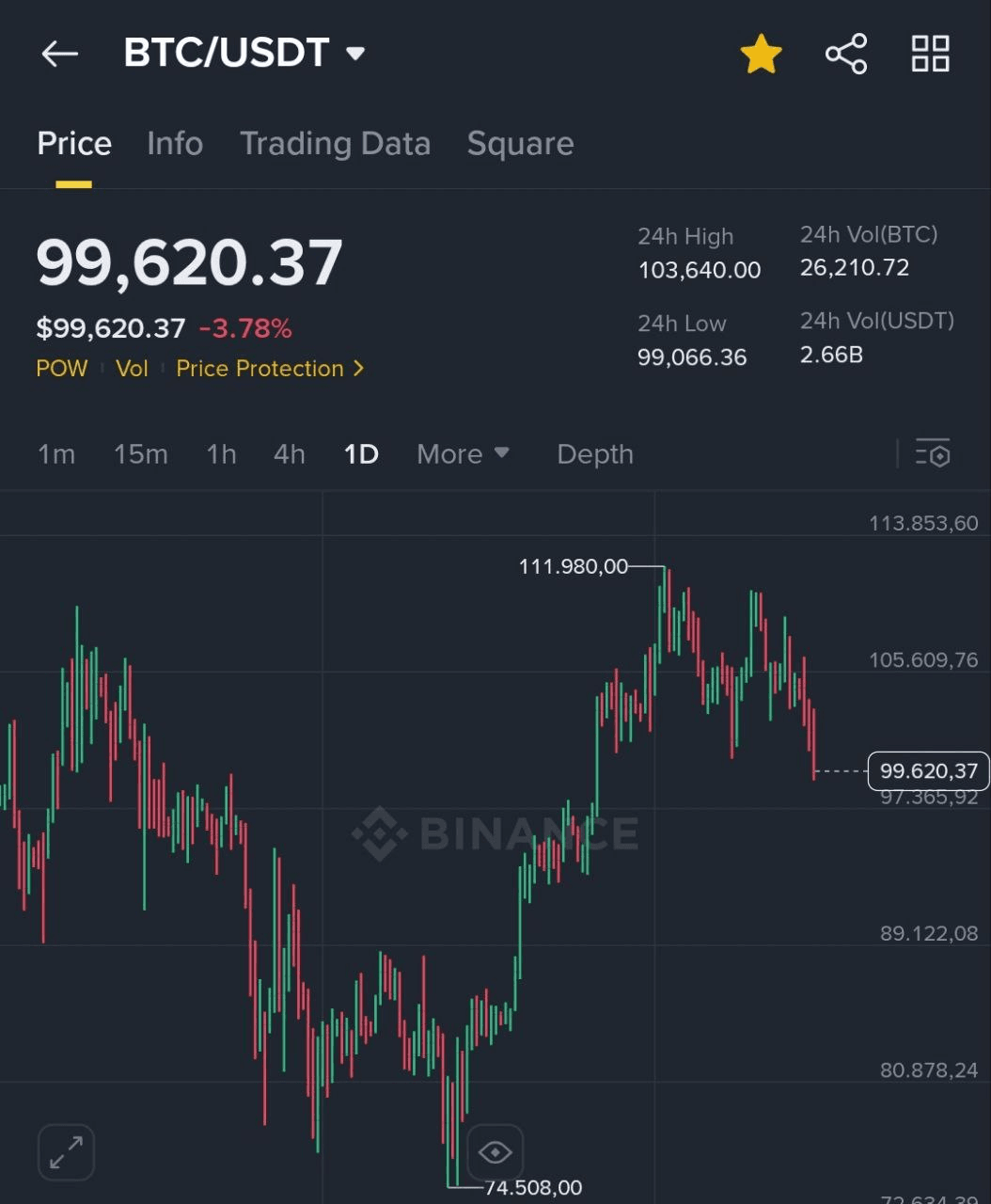Switch to the Price tab

pos(74,143)
